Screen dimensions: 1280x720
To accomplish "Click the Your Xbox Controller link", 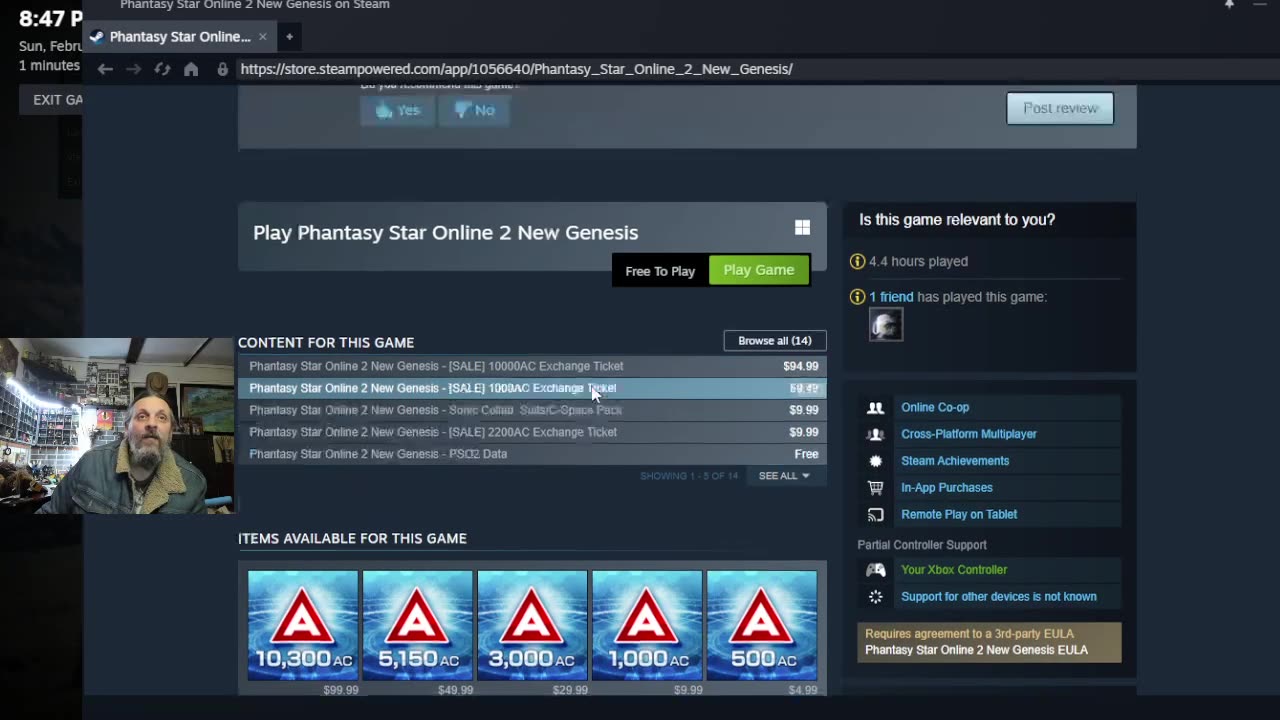I will 954,570.
